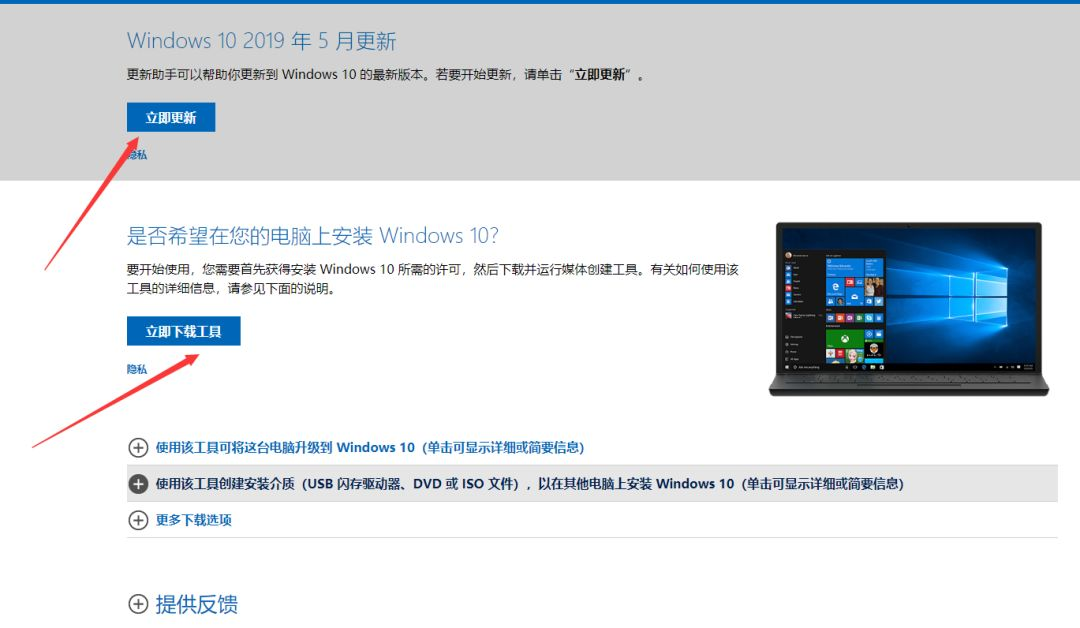
Task: Open the 提供反馈 heading text
Action: coord(197,604)
